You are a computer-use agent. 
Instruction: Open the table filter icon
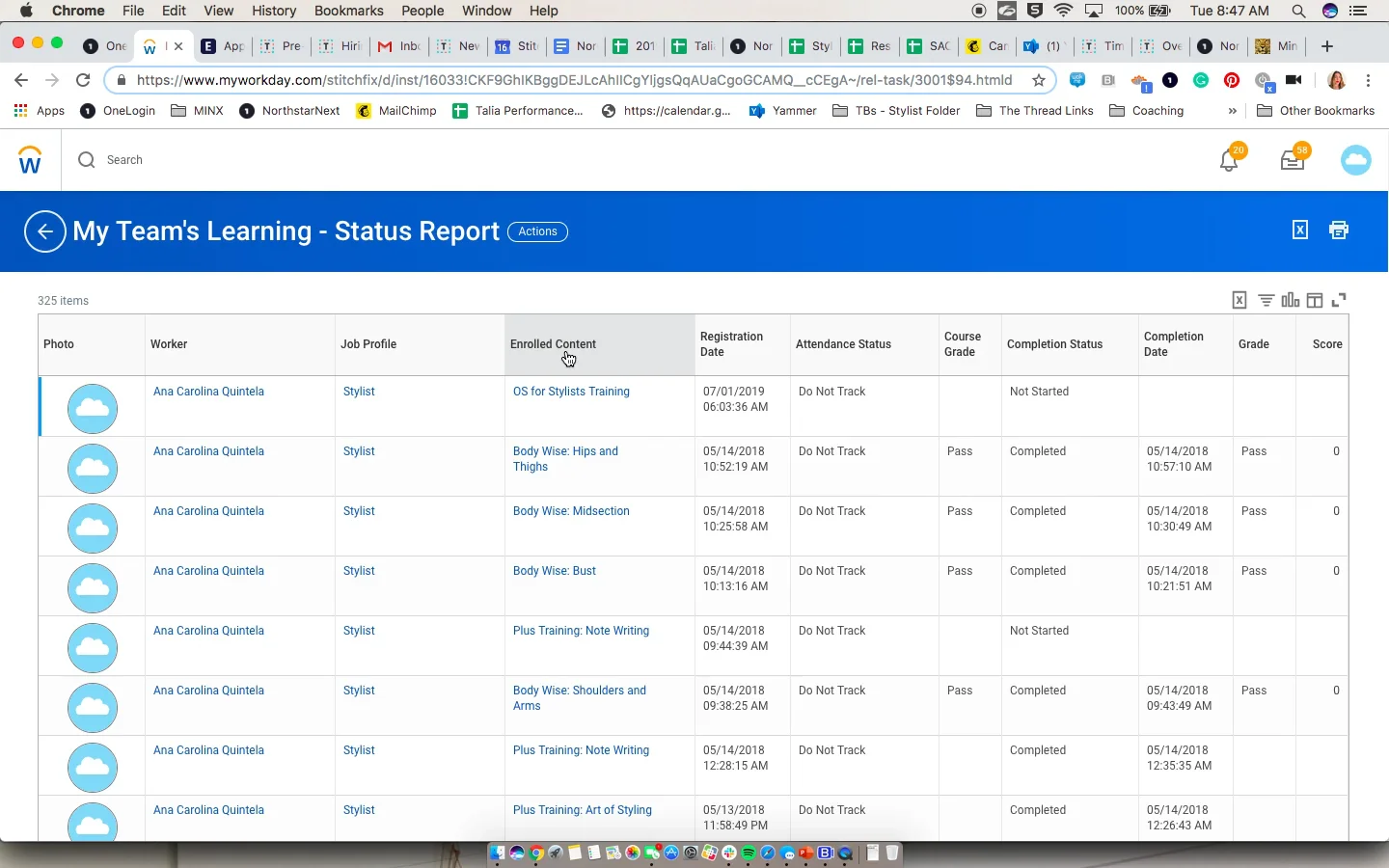click(x=1266, y=301)
